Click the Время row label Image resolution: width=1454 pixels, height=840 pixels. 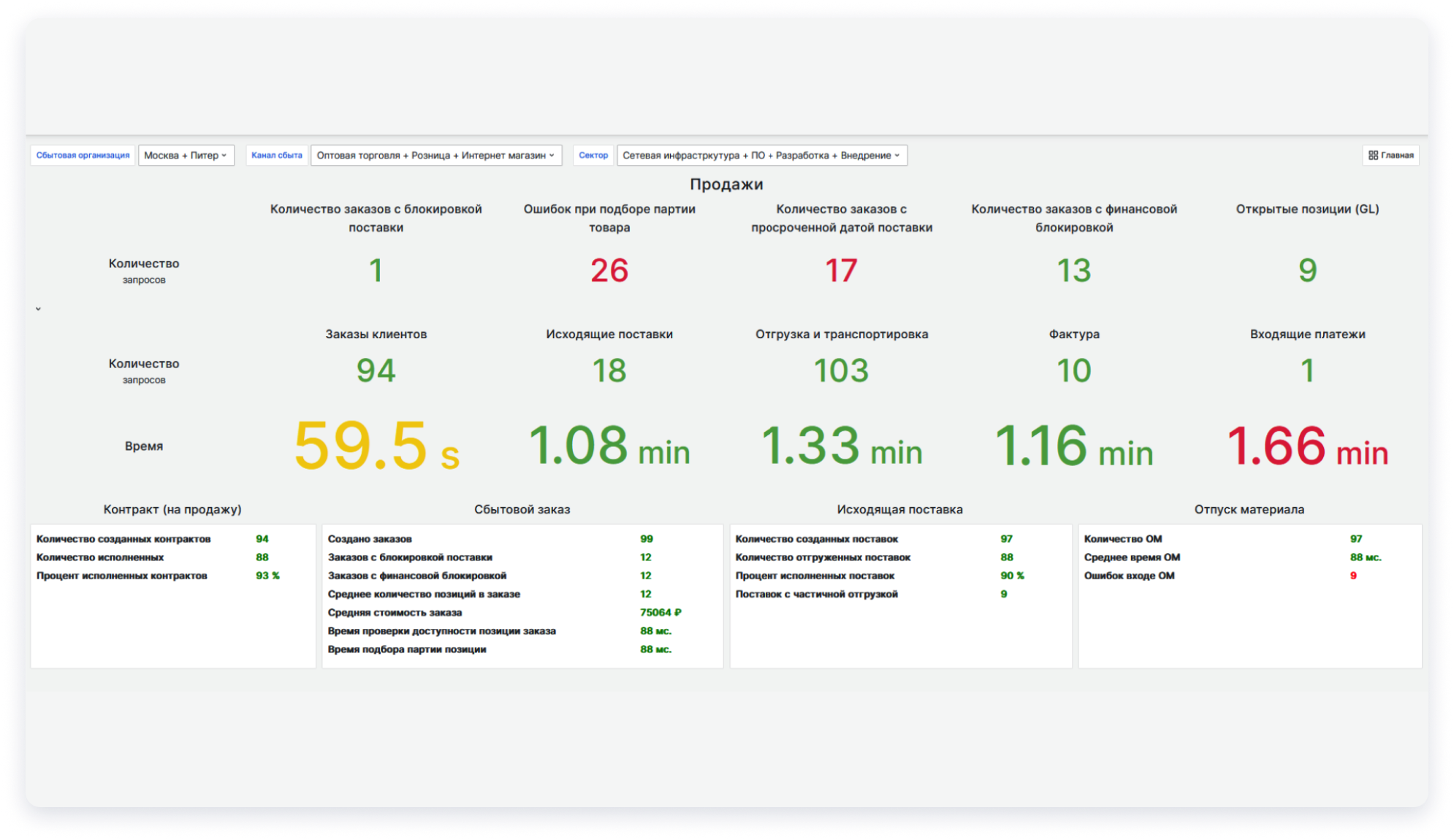coord(144,446)
